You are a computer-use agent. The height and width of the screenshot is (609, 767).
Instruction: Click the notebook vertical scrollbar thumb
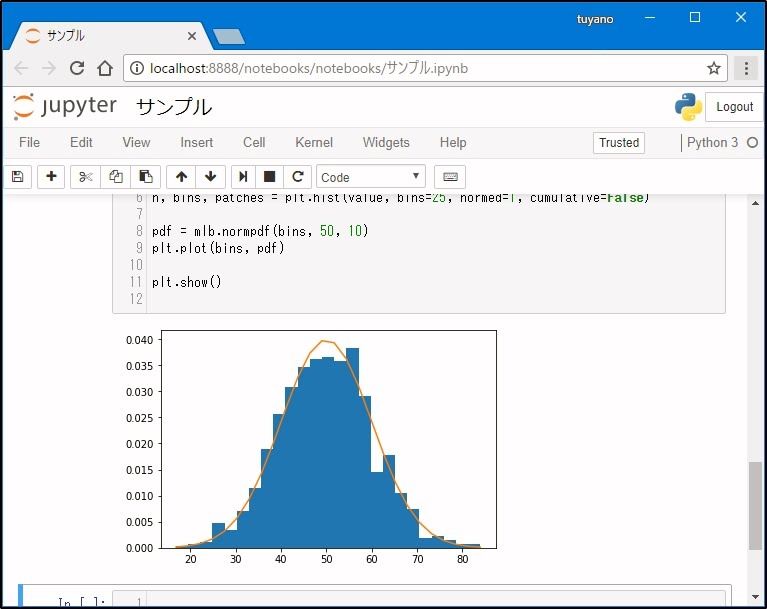(x=755, y=505)
